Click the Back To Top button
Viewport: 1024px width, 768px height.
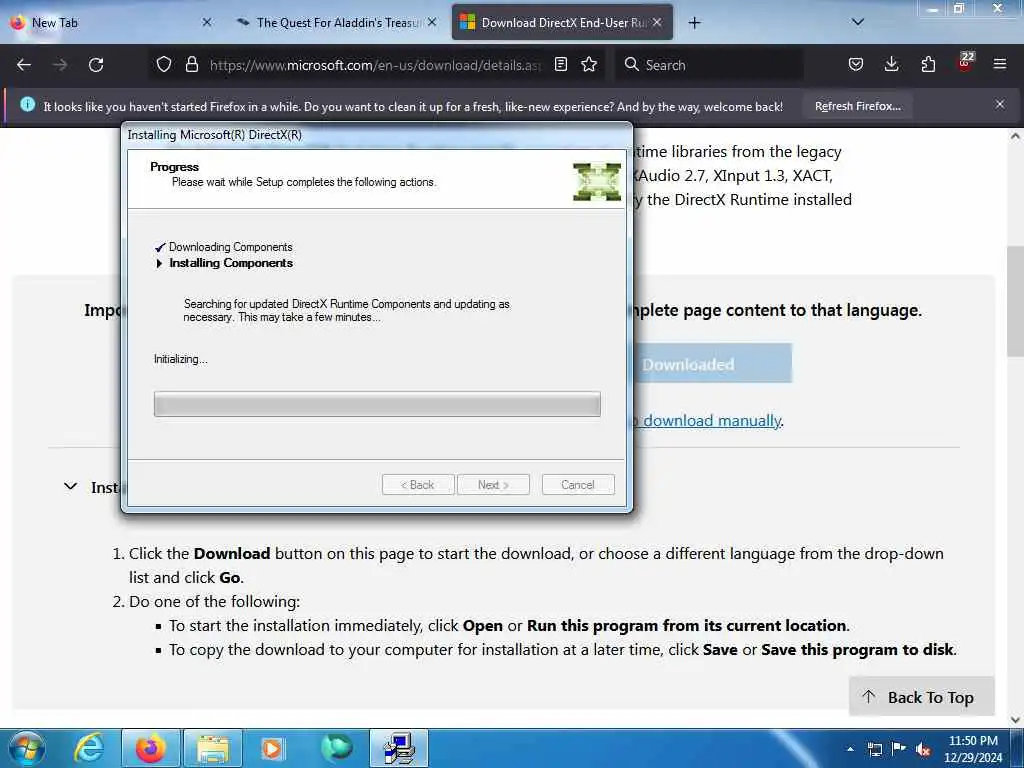(921, 697)
